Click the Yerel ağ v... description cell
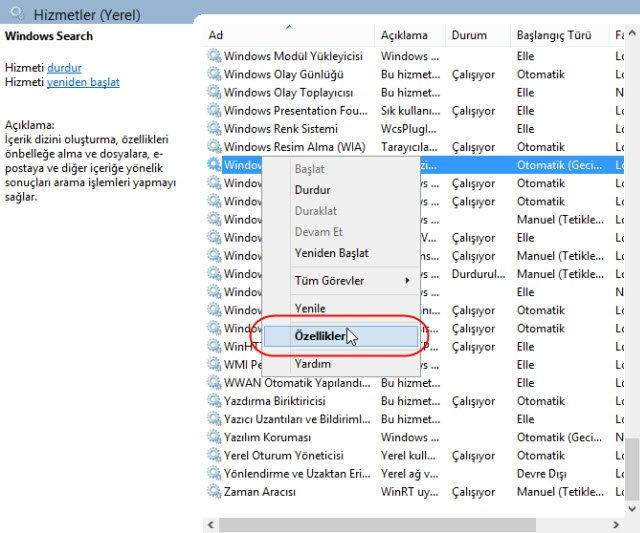 point(409,473)
